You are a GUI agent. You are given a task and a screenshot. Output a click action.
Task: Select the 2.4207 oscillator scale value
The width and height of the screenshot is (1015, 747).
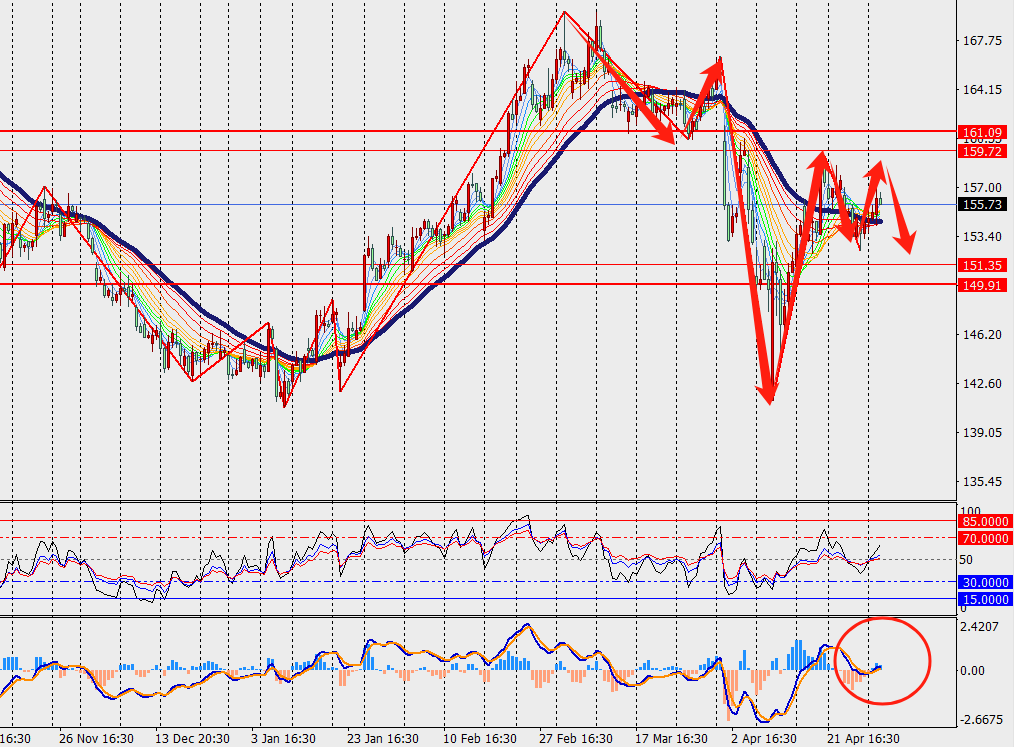(981, 628)
